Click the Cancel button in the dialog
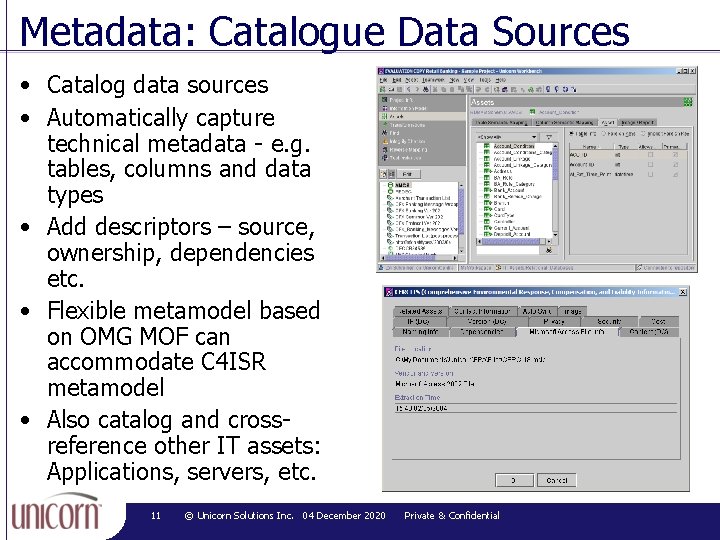720x540 pixels. (557, 480)
